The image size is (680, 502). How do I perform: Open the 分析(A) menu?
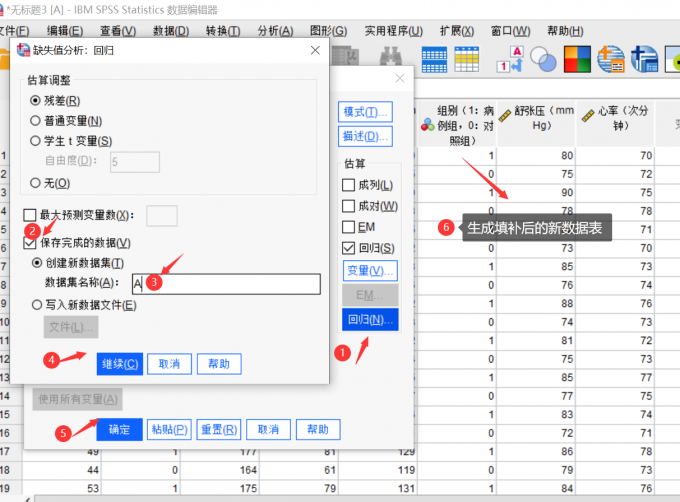[x=275, y=31]
